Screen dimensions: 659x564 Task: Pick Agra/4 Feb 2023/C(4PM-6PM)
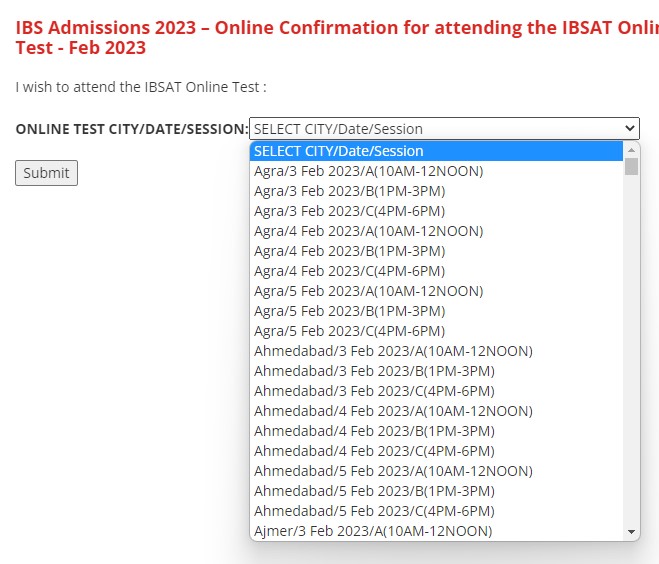point(349,271)
